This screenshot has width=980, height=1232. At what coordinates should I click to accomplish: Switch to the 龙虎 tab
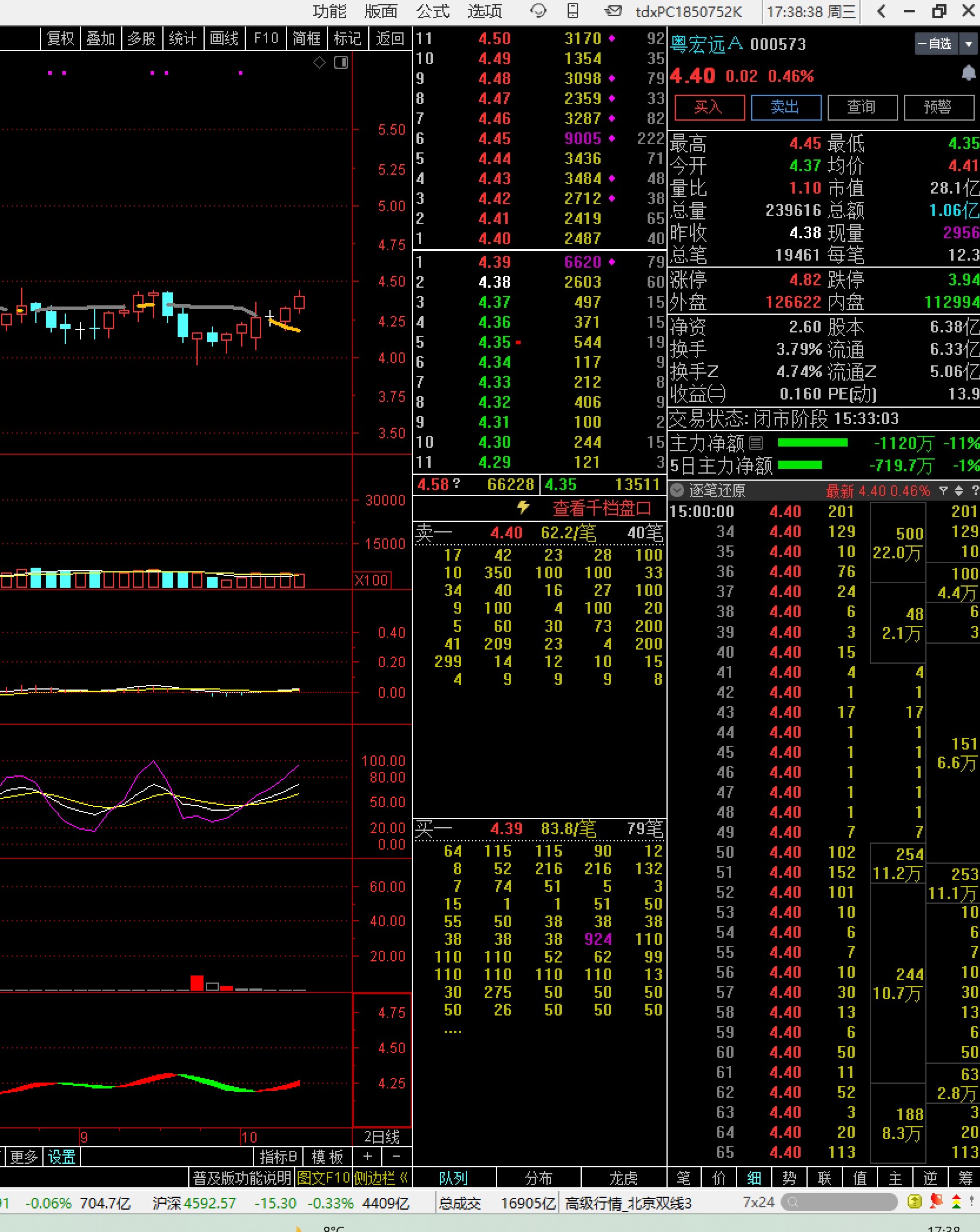pyautogui.click(x=622, y=1178)
